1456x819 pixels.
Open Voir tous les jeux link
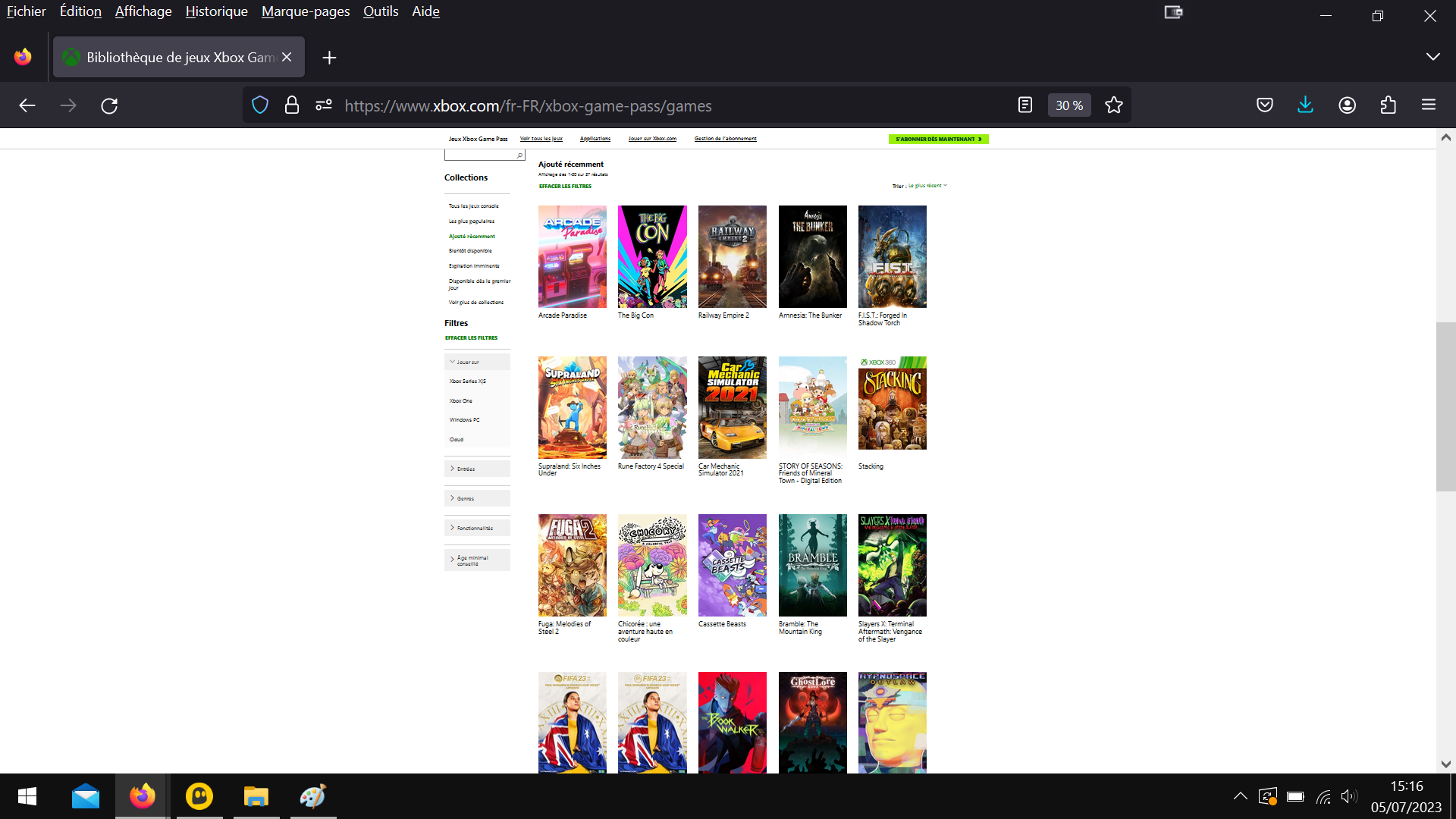(541, 139)
